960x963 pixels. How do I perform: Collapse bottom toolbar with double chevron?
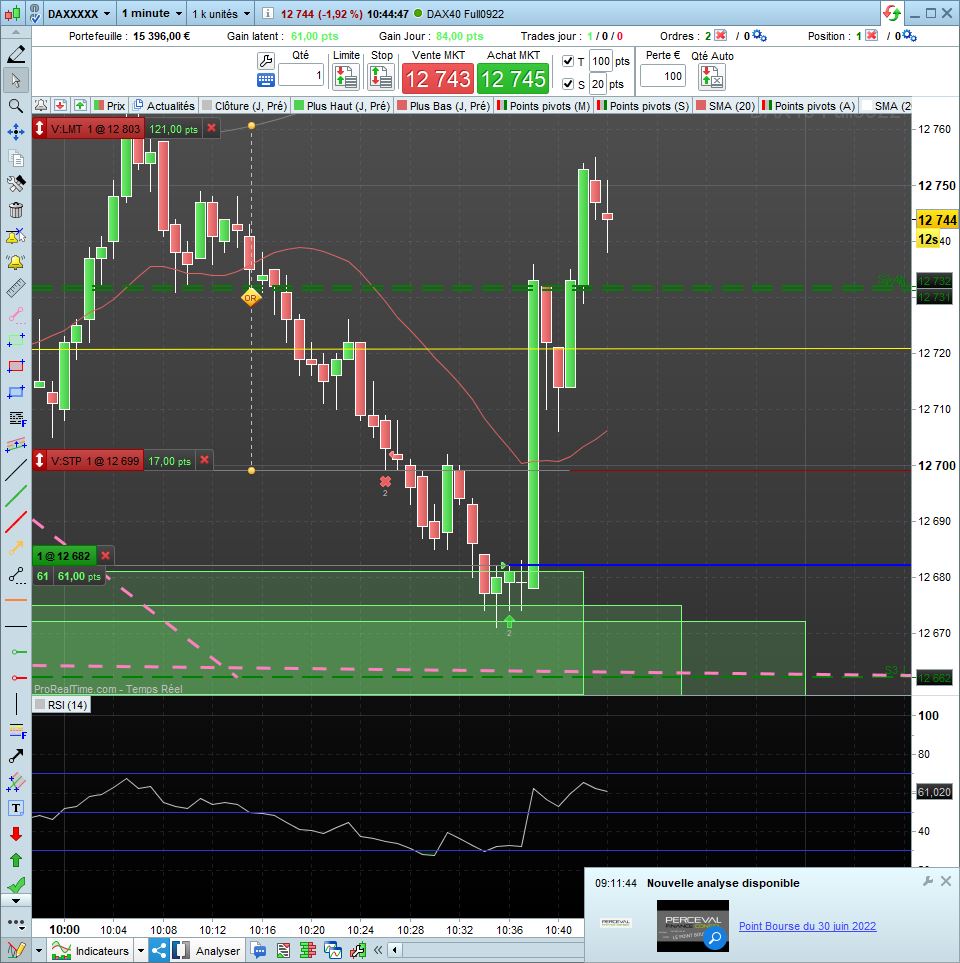tap(378, 951)
